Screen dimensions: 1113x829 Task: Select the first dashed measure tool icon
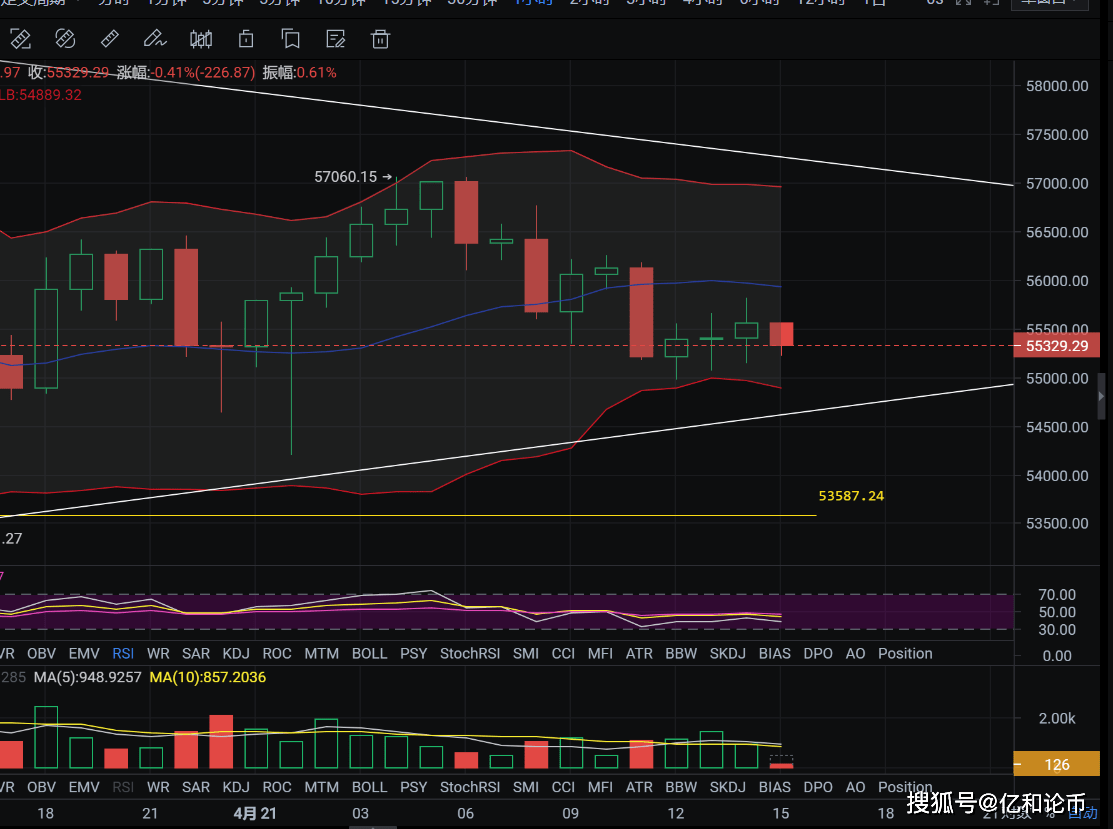[20, 40]
